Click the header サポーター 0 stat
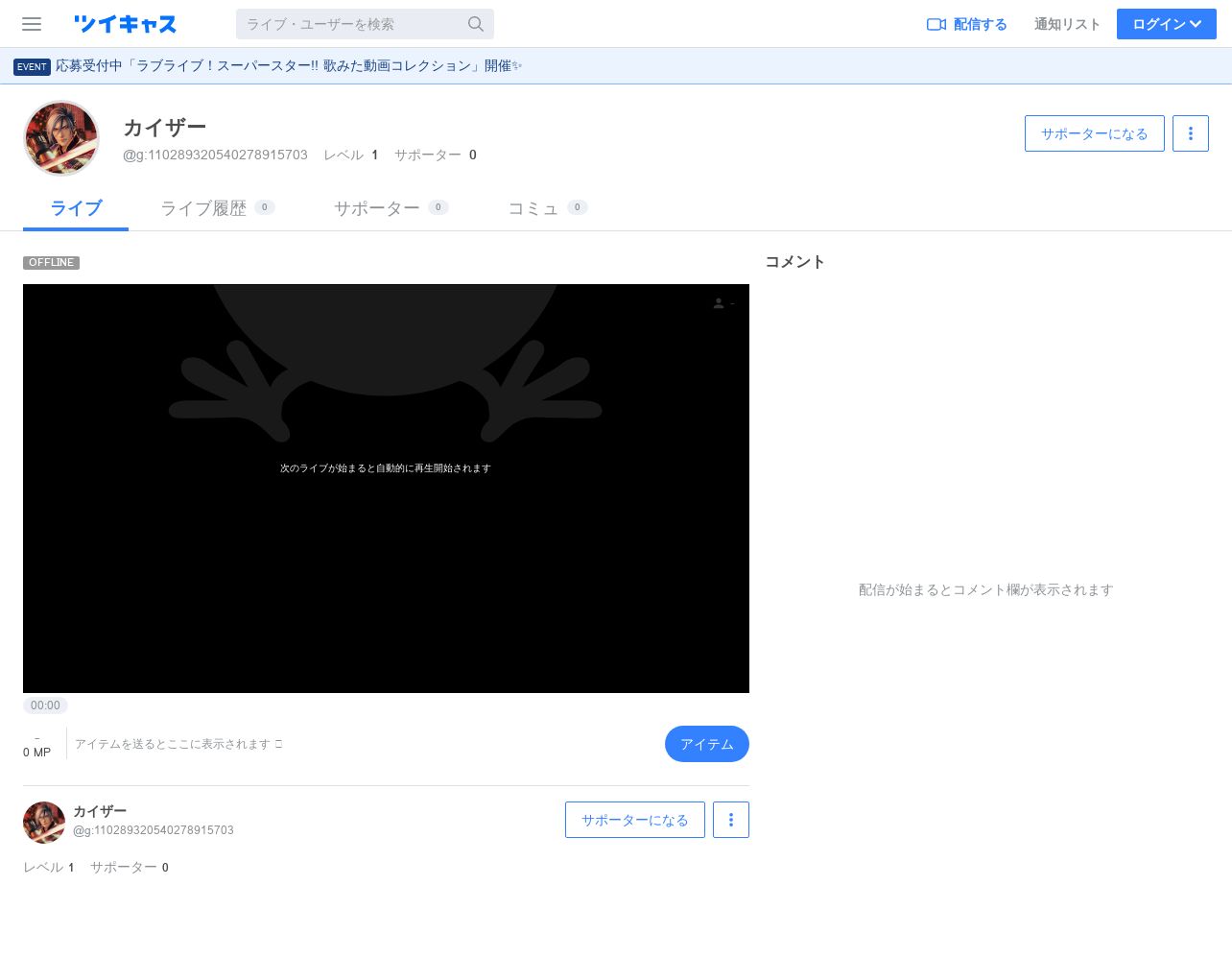The image size is (1232, 957). [436, 155]
